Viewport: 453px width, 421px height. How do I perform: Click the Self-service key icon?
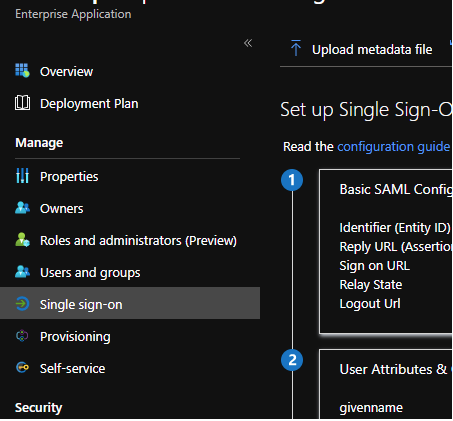pos(22,368)
